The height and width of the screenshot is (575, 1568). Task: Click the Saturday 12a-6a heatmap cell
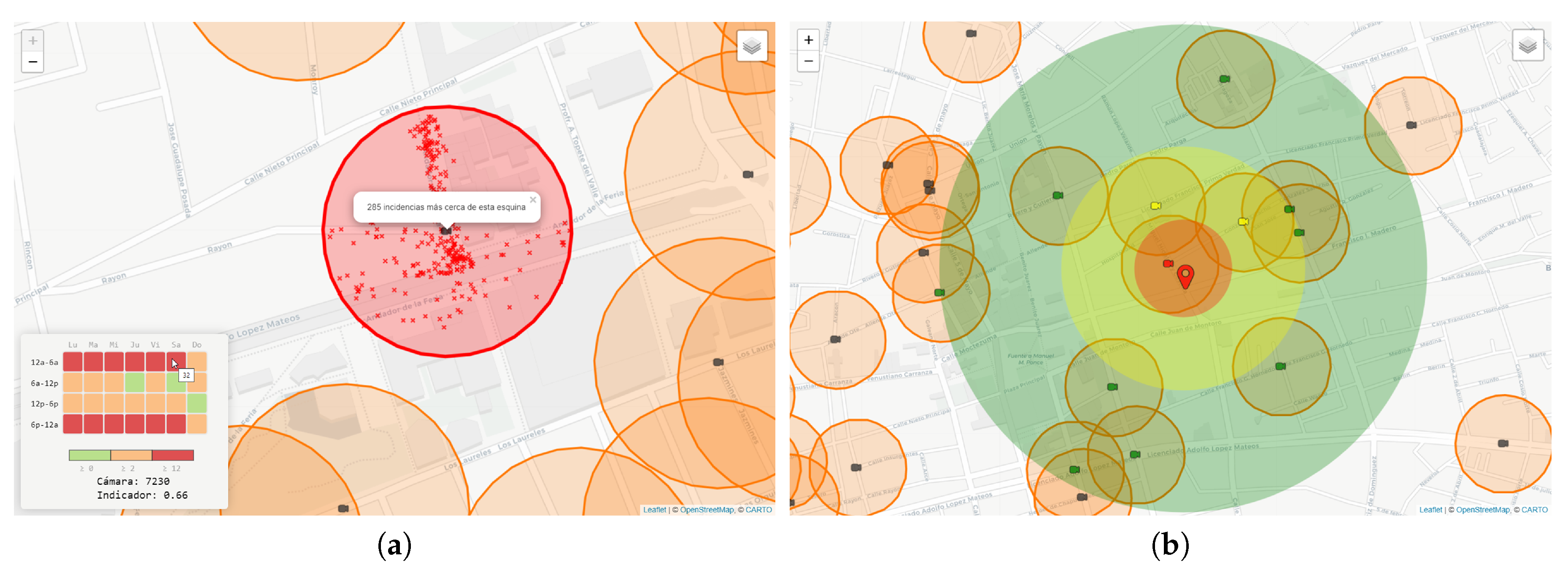tap(176, 362)
